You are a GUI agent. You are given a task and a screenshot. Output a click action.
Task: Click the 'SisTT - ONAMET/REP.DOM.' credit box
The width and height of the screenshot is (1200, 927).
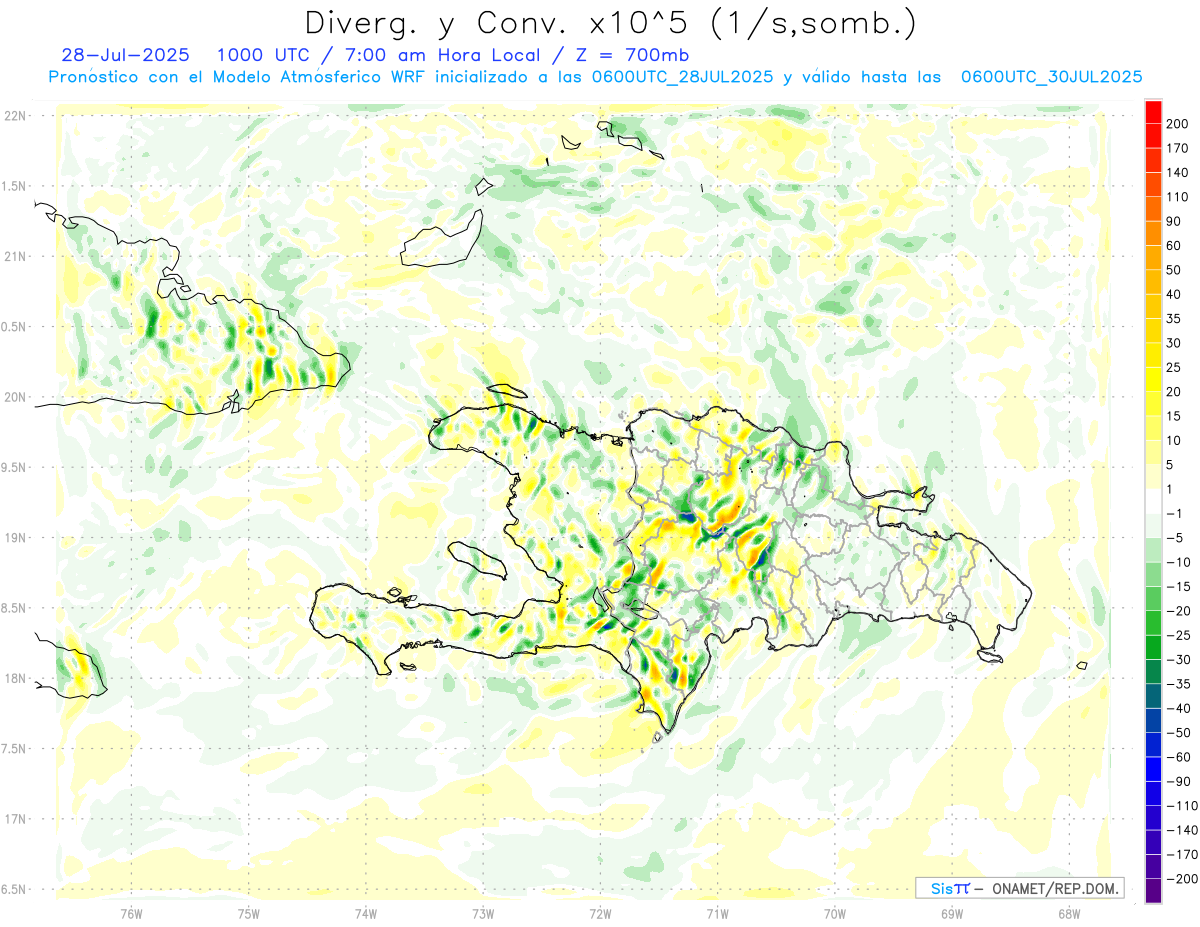click(1020, 888)
